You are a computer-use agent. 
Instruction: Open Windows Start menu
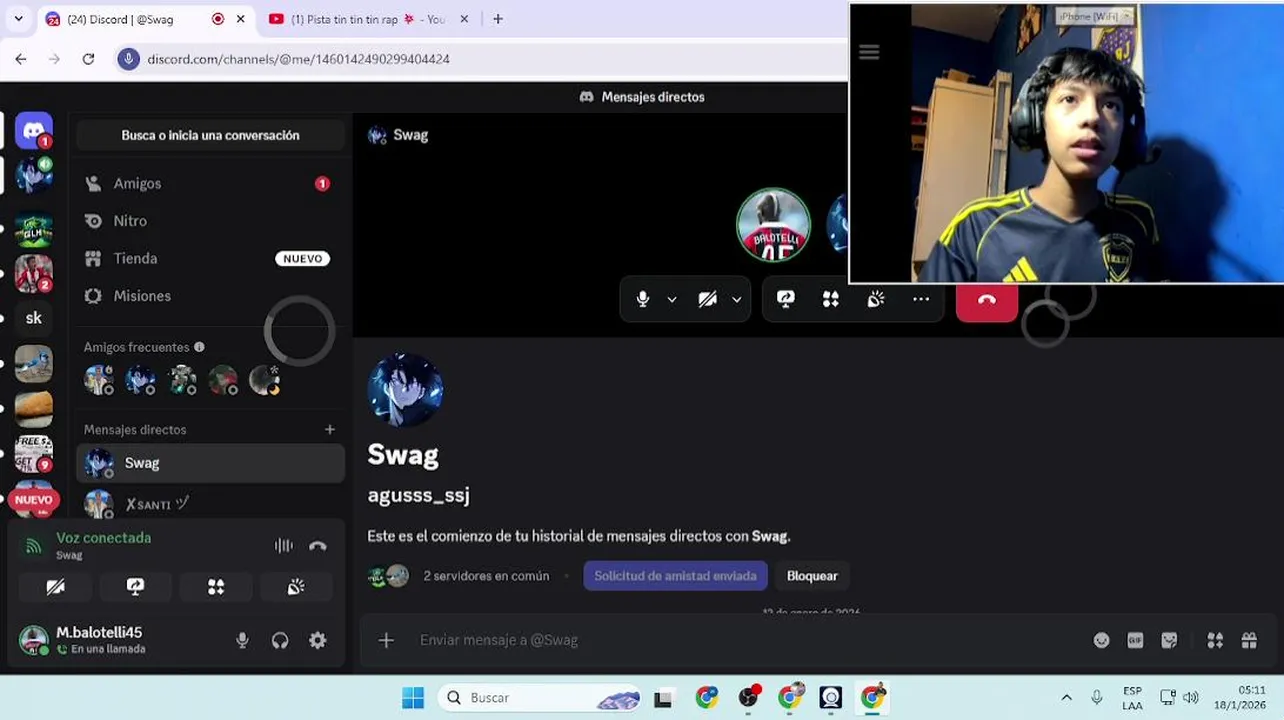[413, 698]
